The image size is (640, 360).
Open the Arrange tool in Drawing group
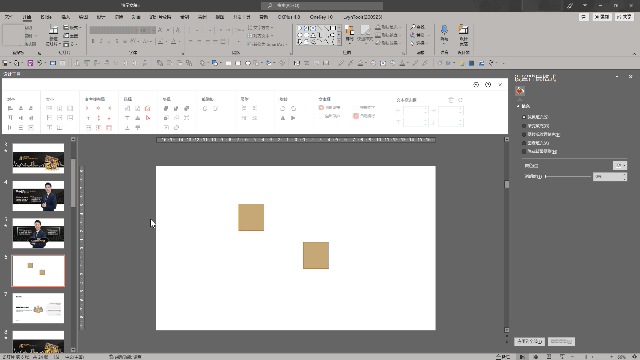tap(349, 34)
